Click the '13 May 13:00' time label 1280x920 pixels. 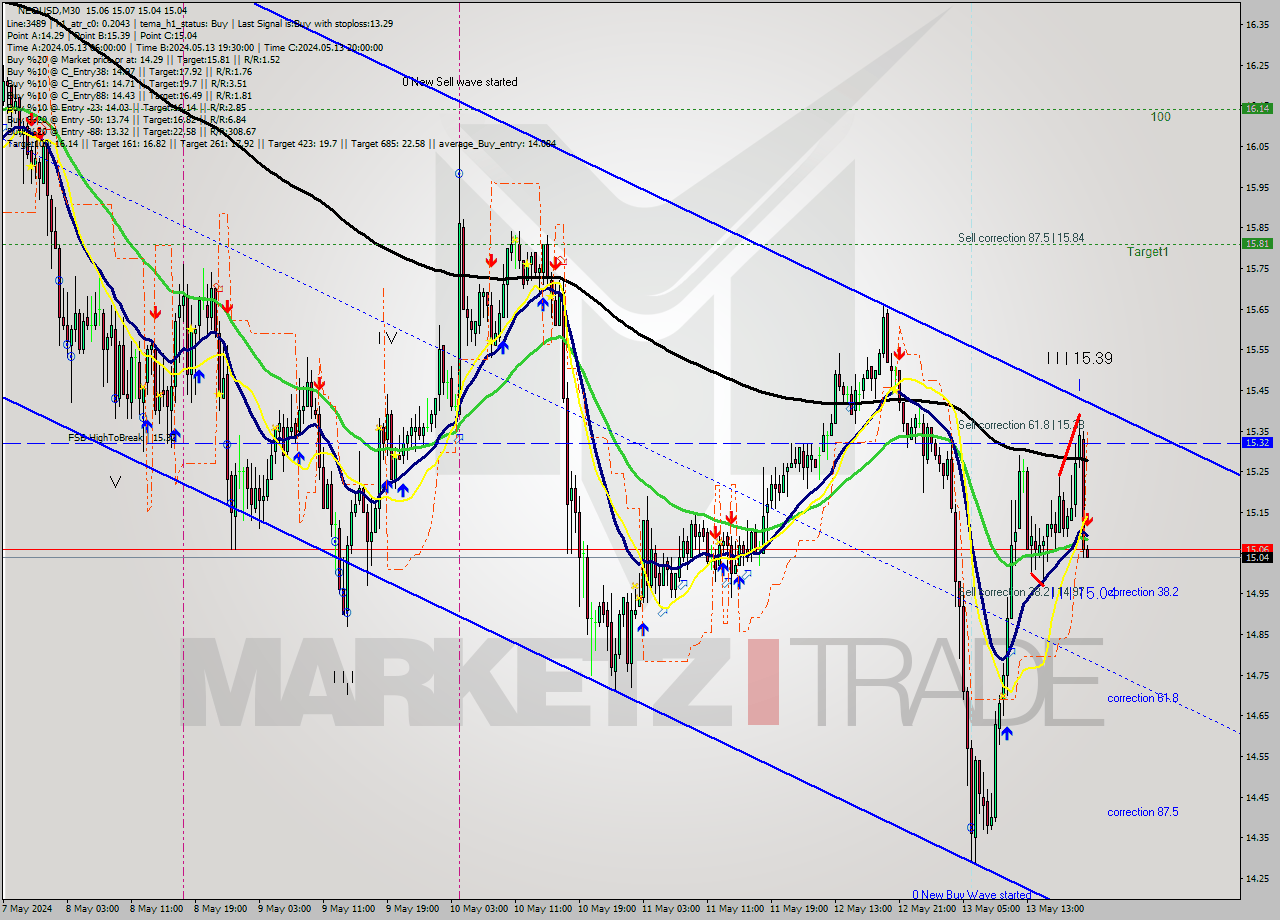point(1053,909)
